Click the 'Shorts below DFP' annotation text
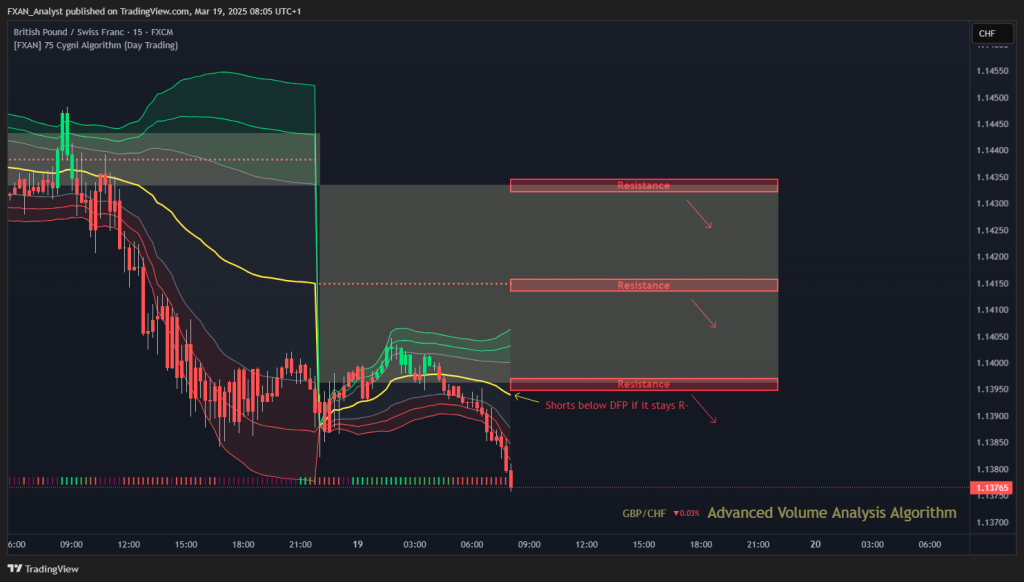The height and width of the screenshot is (582, 1024). point(616,405)
